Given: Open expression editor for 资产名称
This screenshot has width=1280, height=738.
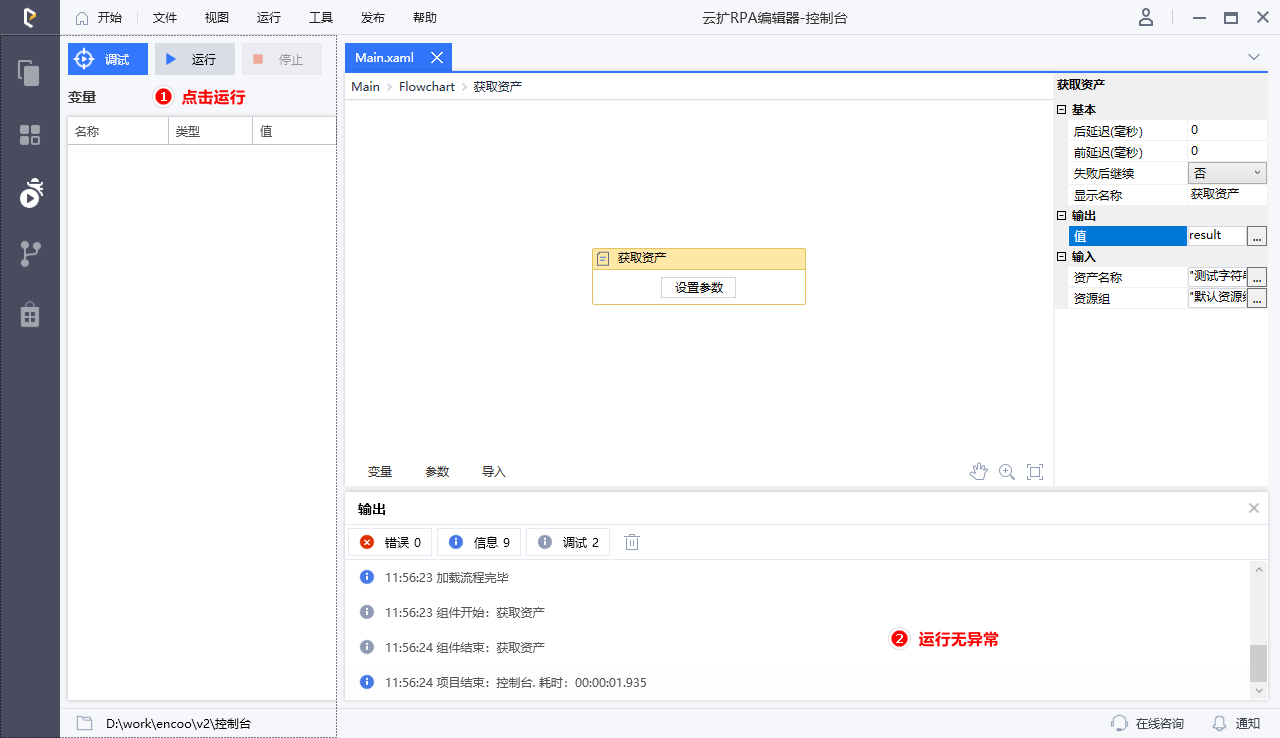Looking at the screenshot, I should (1258, 277).
